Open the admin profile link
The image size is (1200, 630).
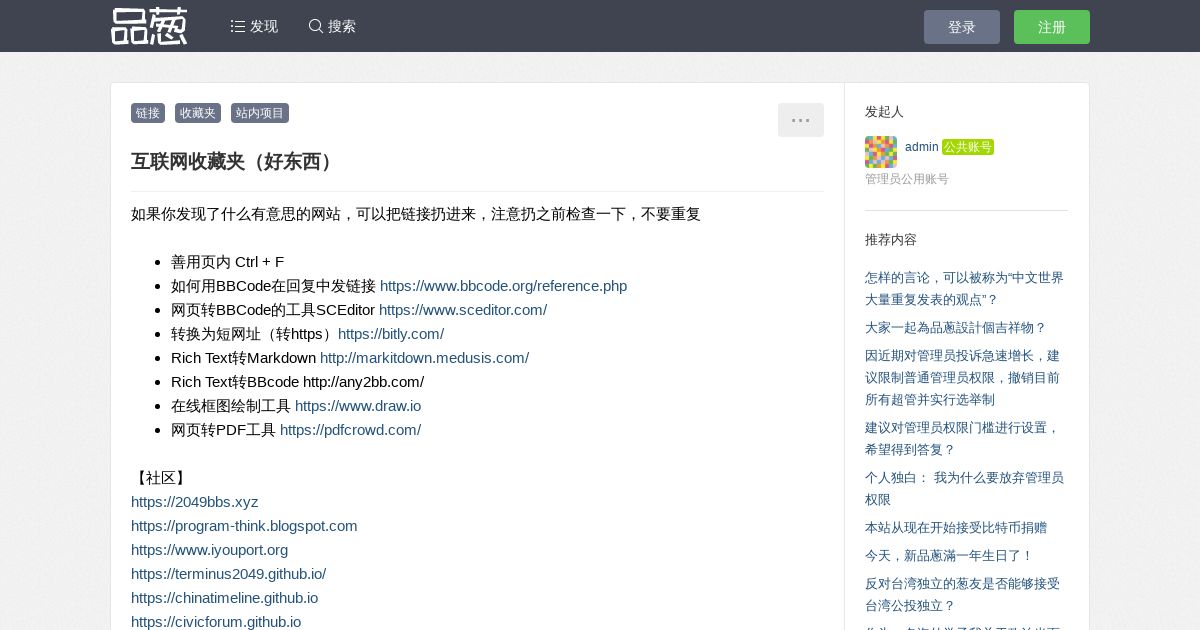[922, 147]
